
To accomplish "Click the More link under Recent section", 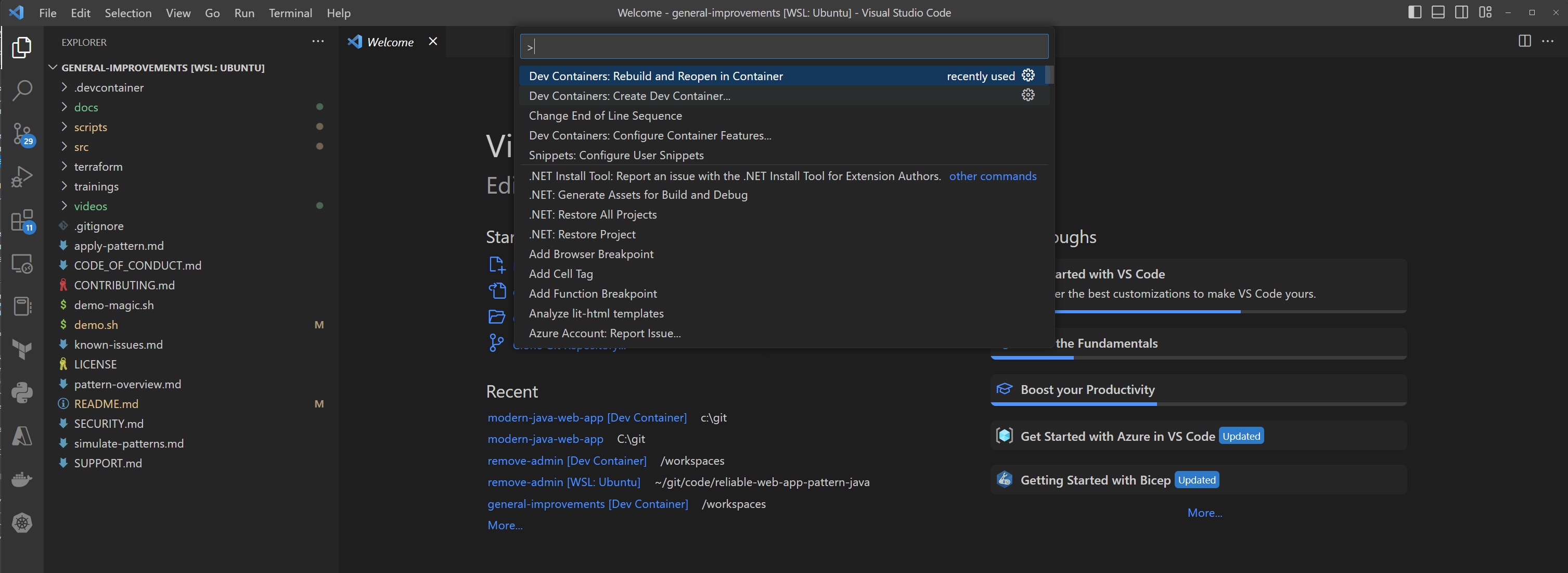I will point(504,524).
